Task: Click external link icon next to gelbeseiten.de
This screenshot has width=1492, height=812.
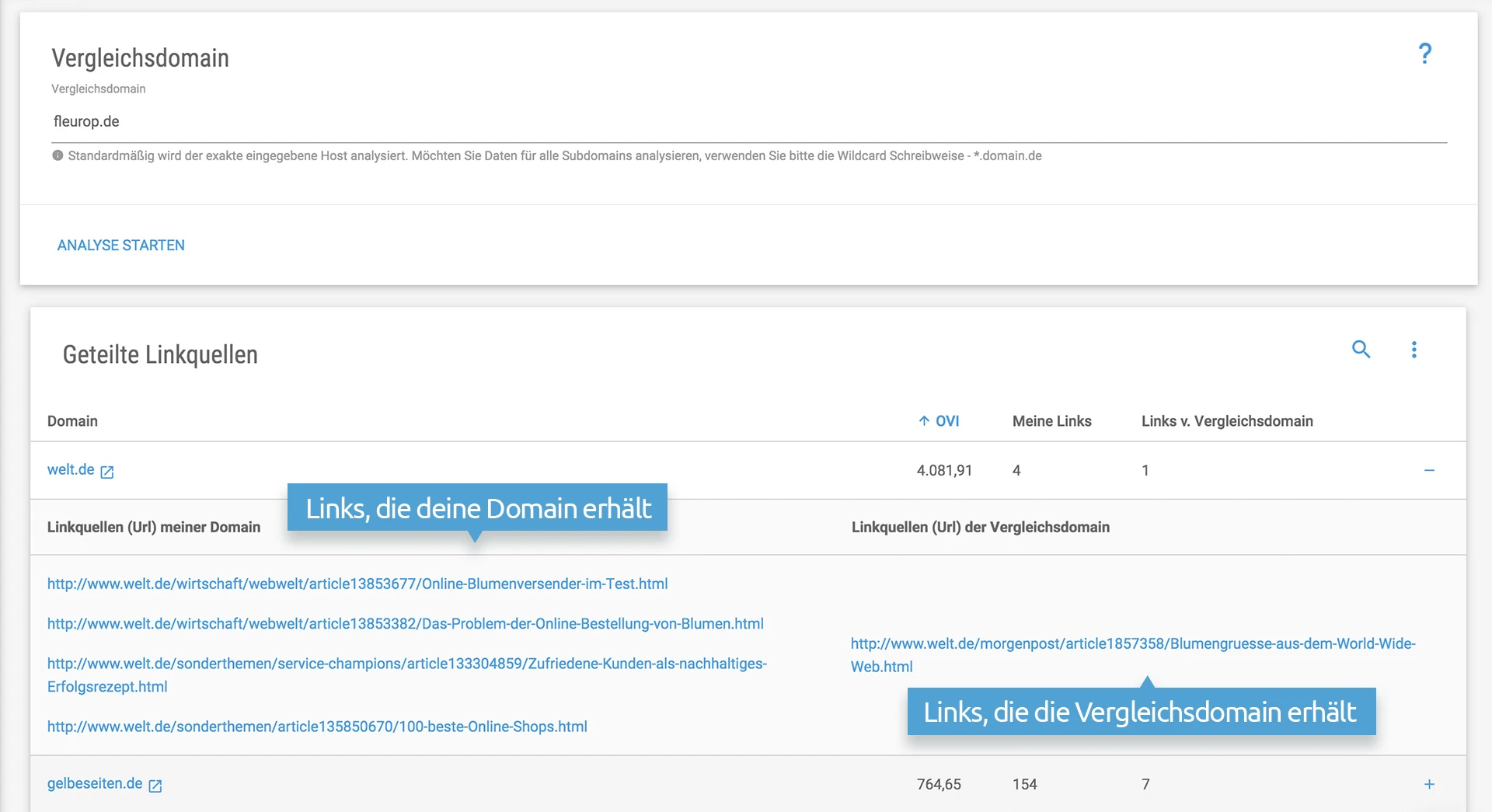Action: point(155,786)
